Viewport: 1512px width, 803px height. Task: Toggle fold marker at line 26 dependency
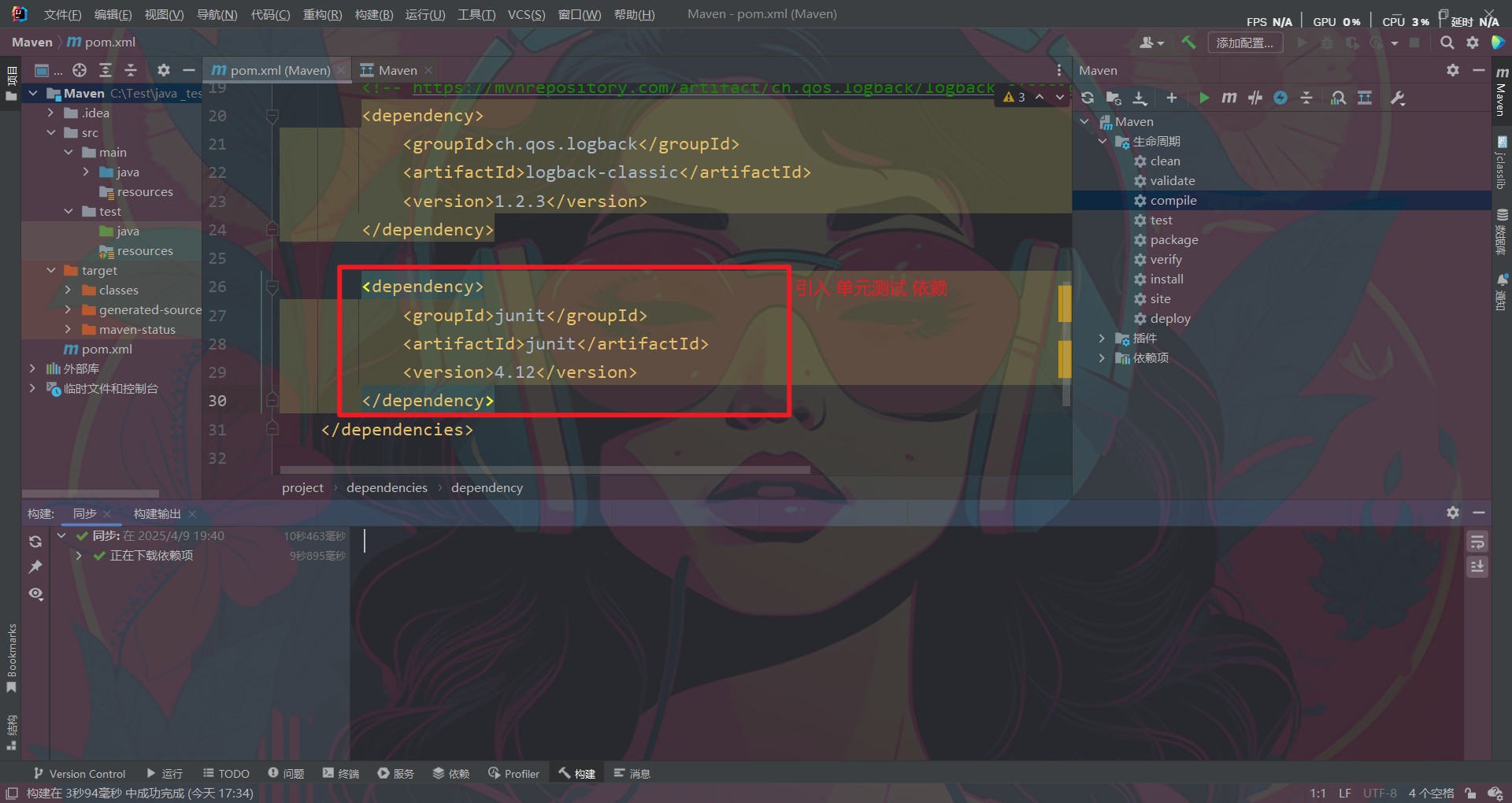click(272, 287)
